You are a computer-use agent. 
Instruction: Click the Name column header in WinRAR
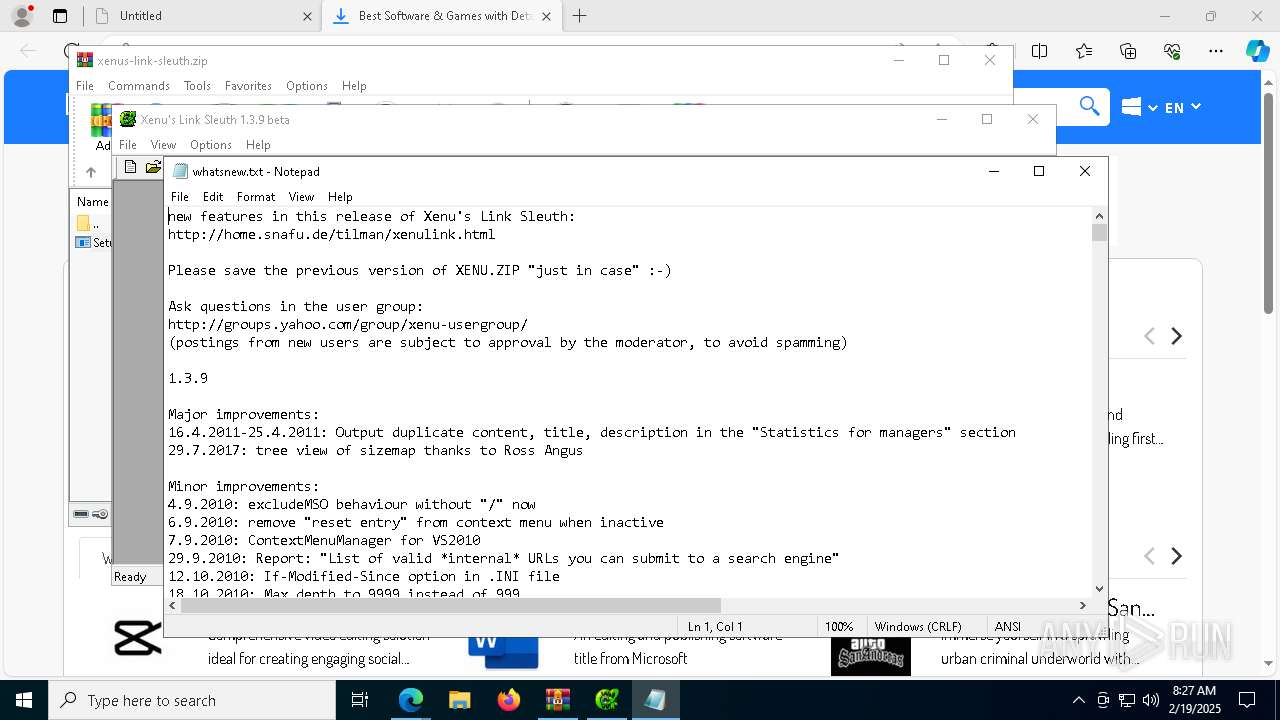(92, 201)
